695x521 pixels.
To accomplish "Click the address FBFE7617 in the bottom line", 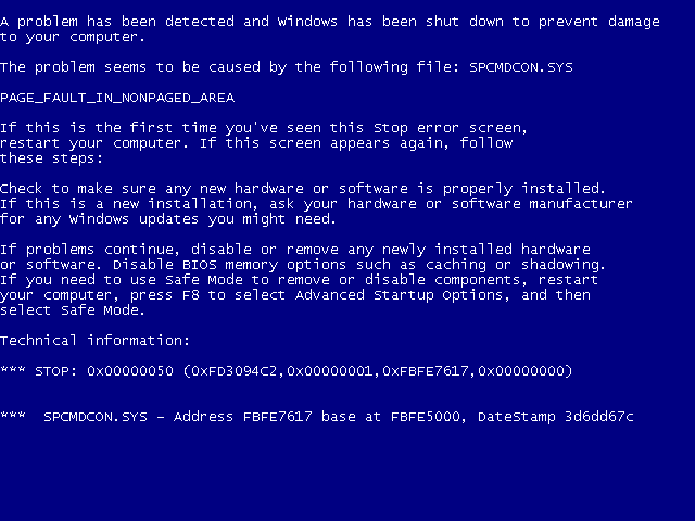I will 277,417.
